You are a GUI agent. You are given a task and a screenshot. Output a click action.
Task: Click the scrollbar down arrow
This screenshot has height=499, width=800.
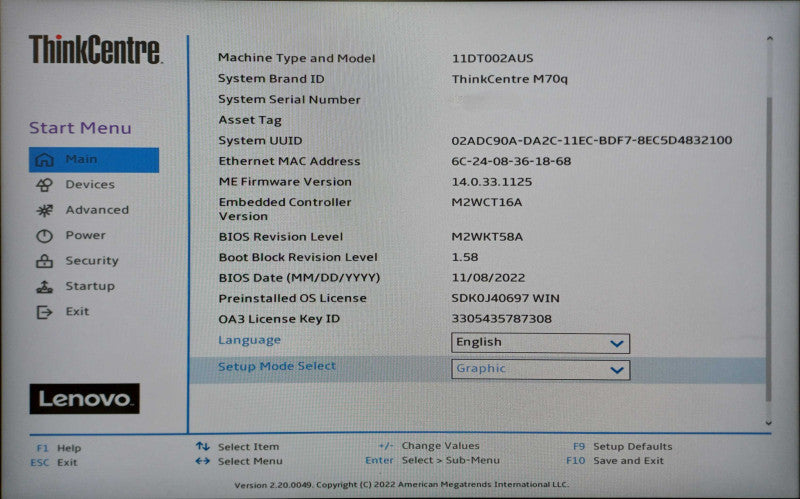point(769,423)
